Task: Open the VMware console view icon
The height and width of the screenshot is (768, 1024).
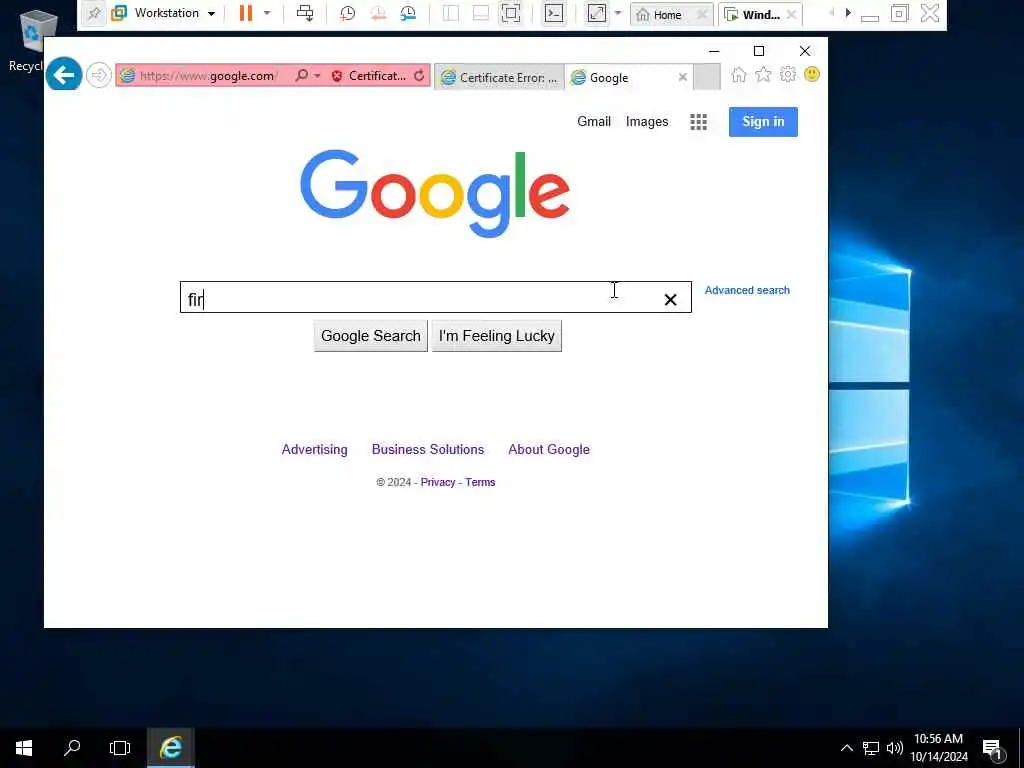Action: (x=554, y=13)
